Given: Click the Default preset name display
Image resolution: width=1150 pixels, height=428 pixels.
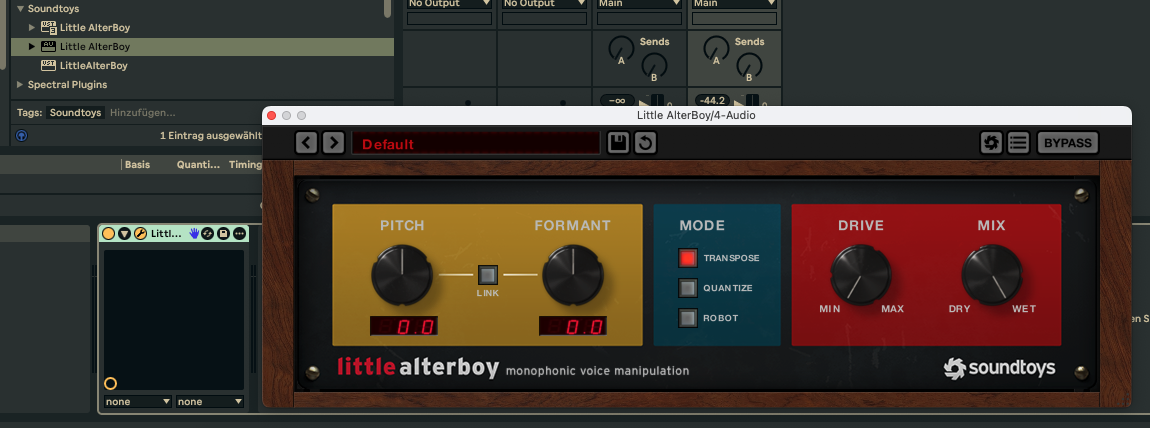Looking at the screenshot, I should tap(475, 143).
